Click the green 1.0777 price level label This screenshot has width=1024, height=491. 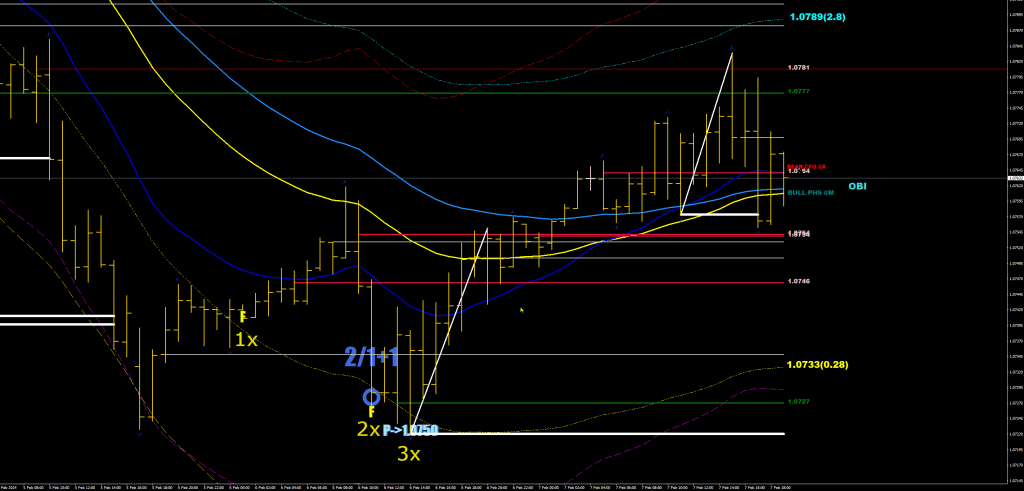pyautogui.click(x=798, y=91)
